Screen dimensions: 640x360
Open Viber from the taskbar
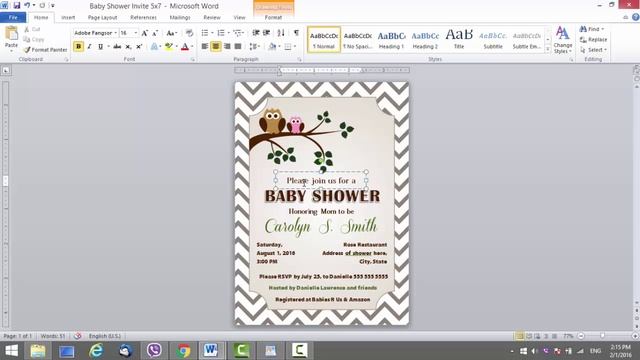coord(154,351)
